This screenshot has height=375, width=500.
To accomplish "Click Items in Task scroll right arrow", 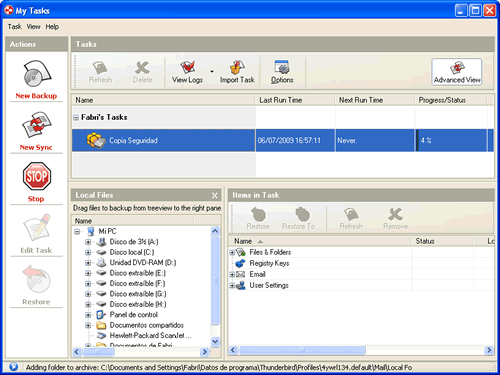I will tap(489, 350).
